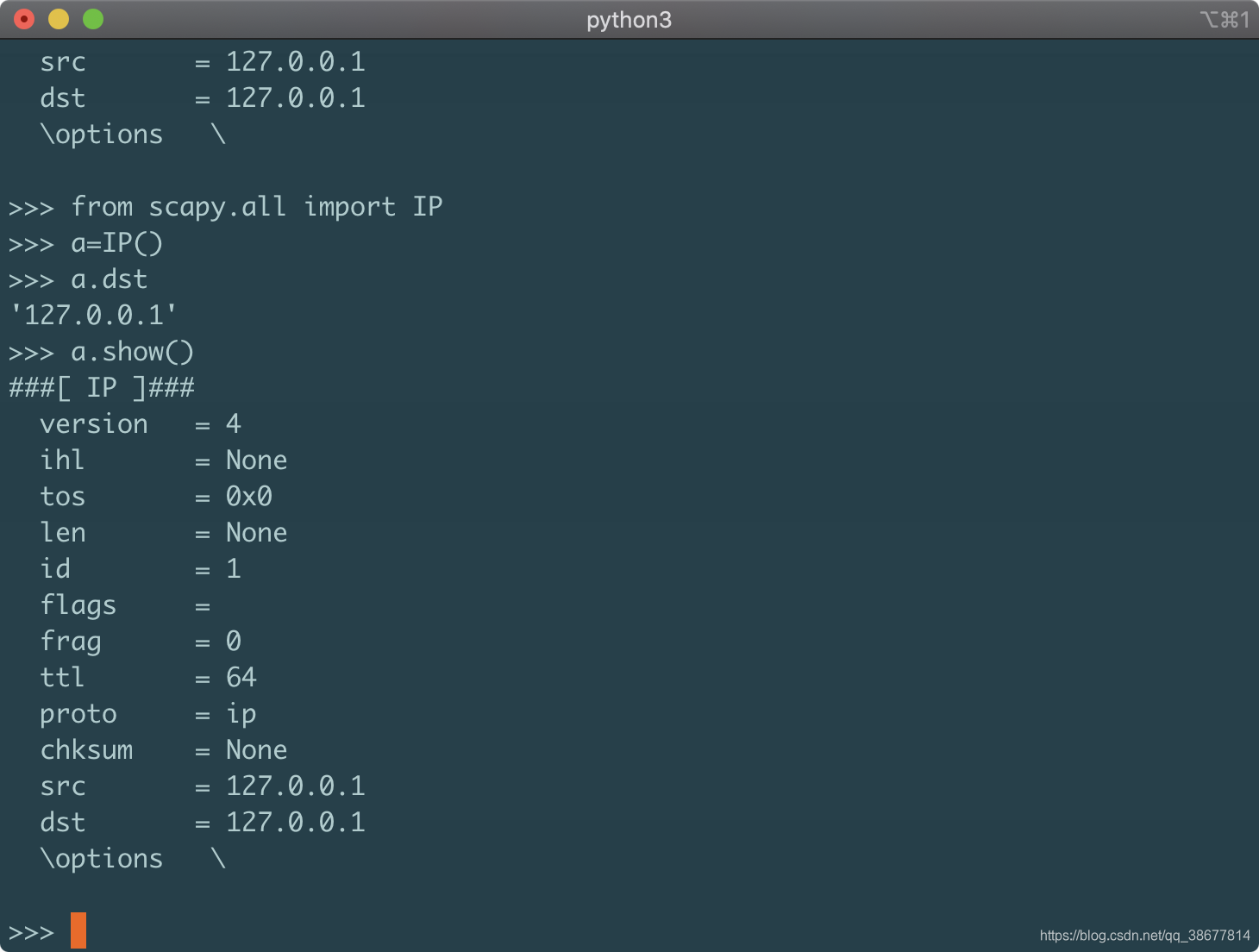Viewport: 1259px width, 952px height.
Task: Click the '127.0.0.1' quoted output
Action: point(93,316)
